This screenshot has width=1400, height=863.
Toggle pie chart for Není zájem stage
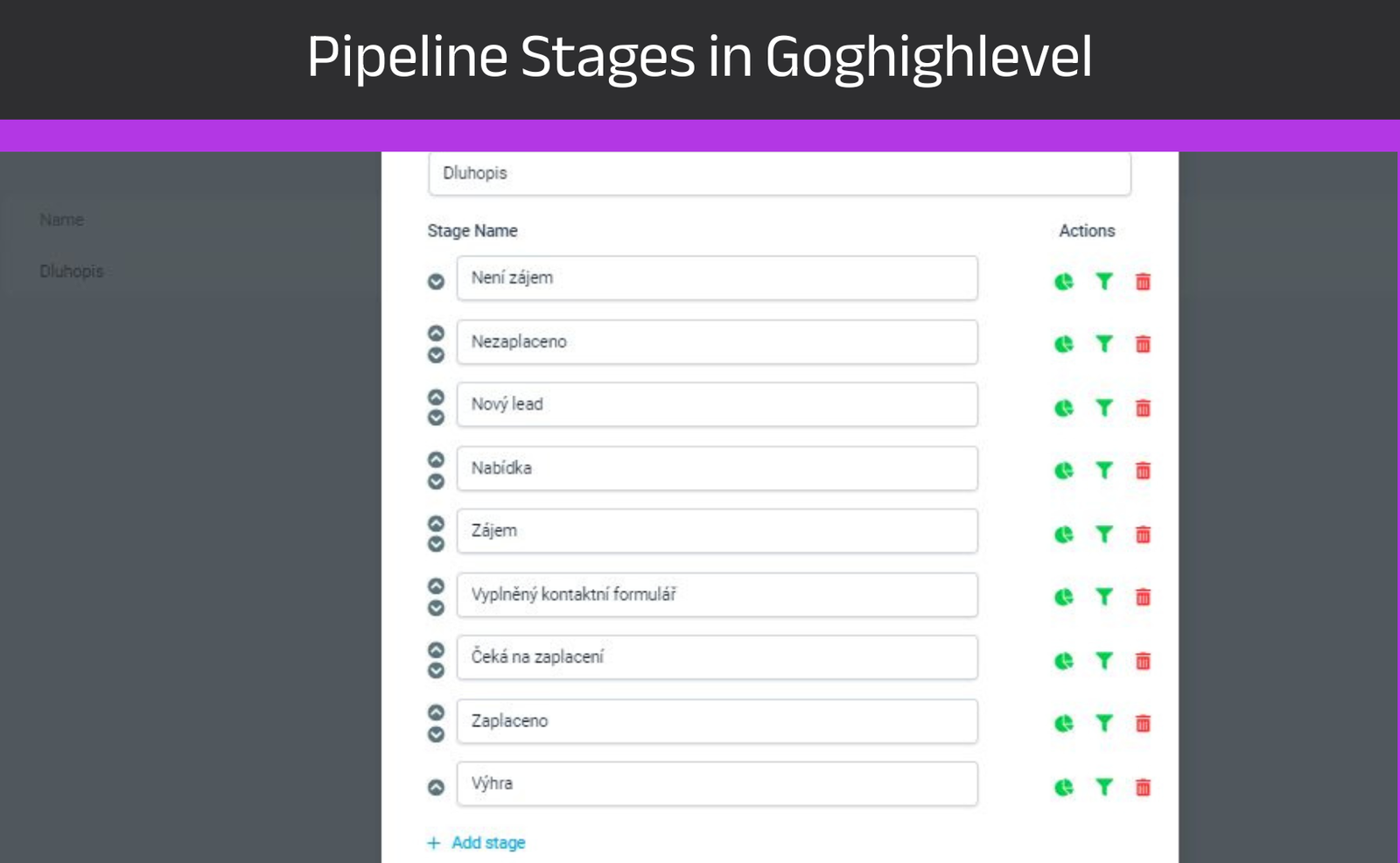(1064, 282)
